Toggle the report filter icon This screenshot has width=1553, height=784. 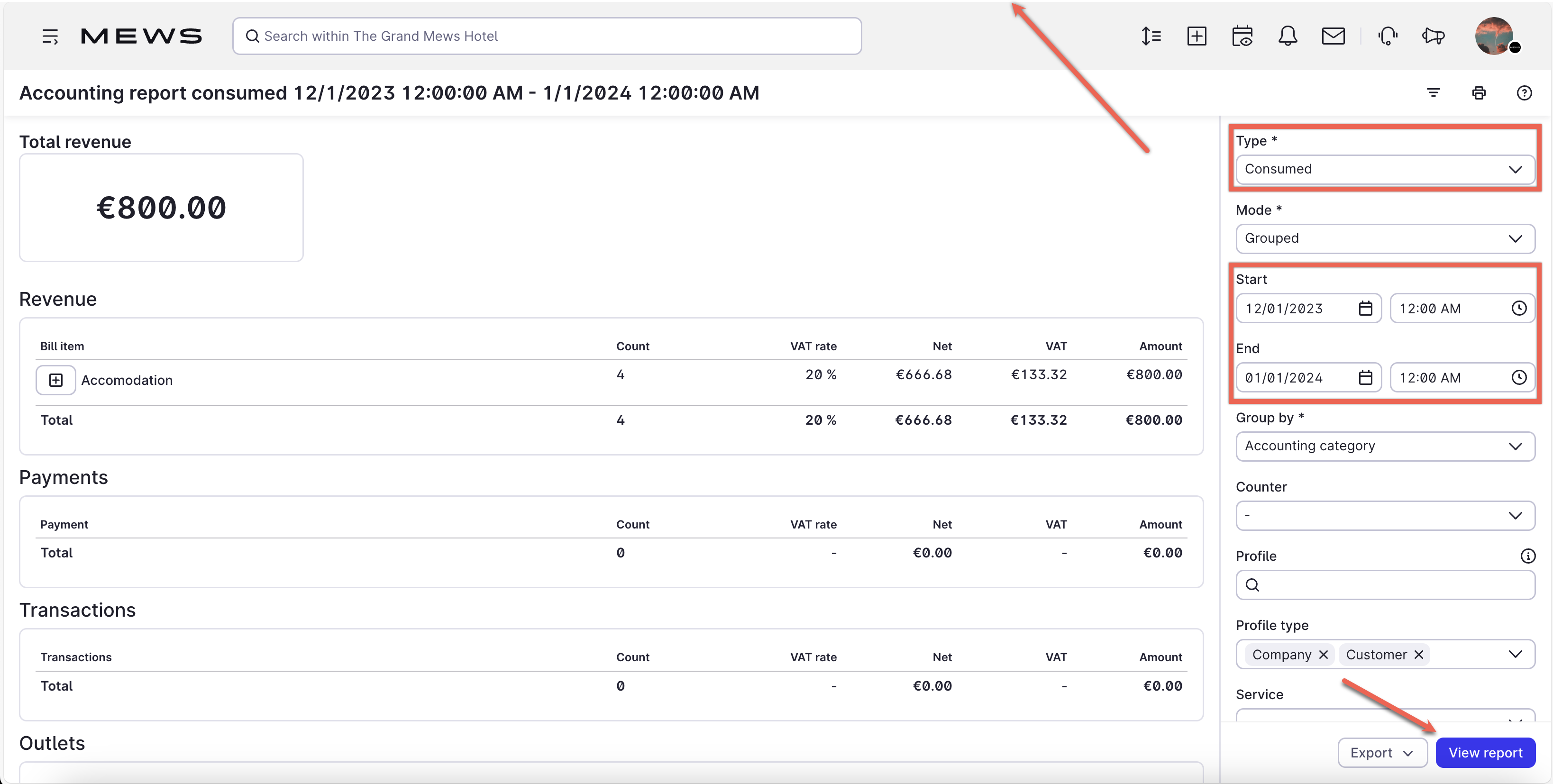pyautogui.click(x=1433, y=93)
